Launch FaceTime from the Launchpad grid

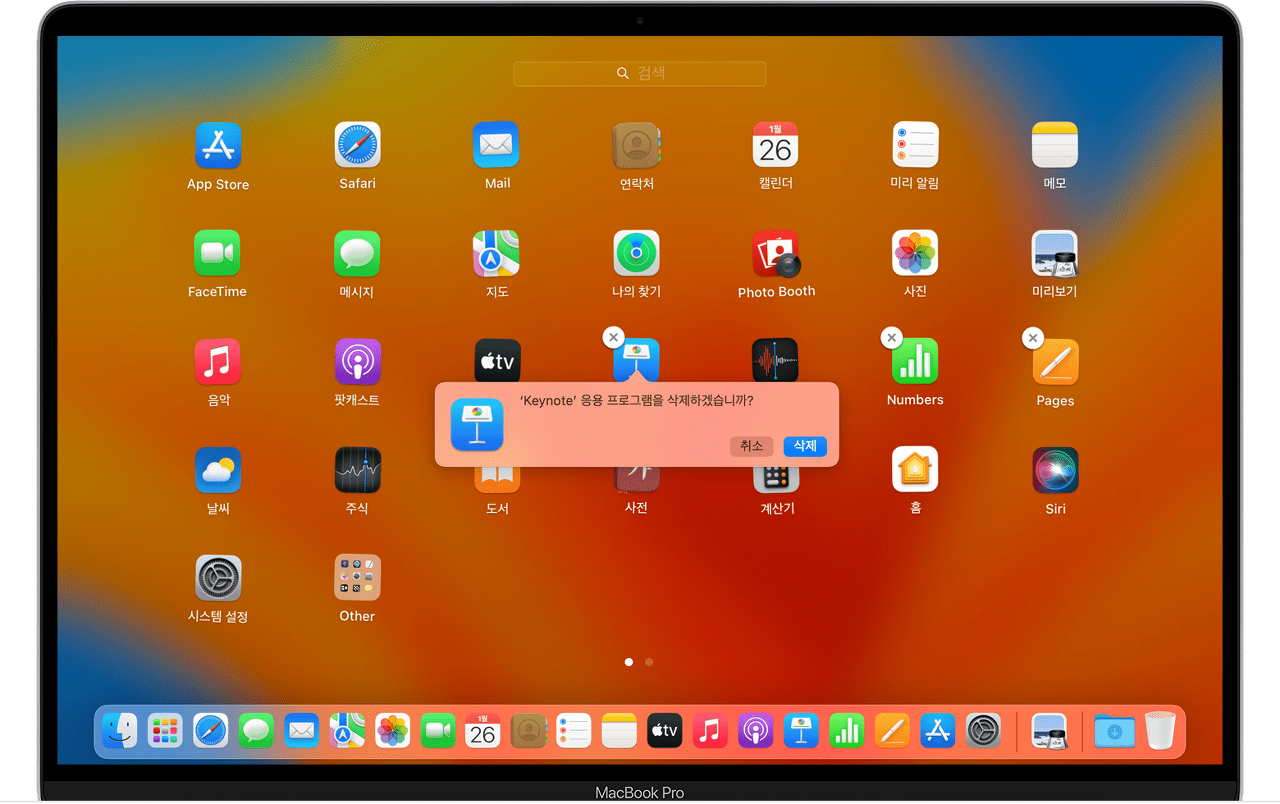[x=218, y=254]
